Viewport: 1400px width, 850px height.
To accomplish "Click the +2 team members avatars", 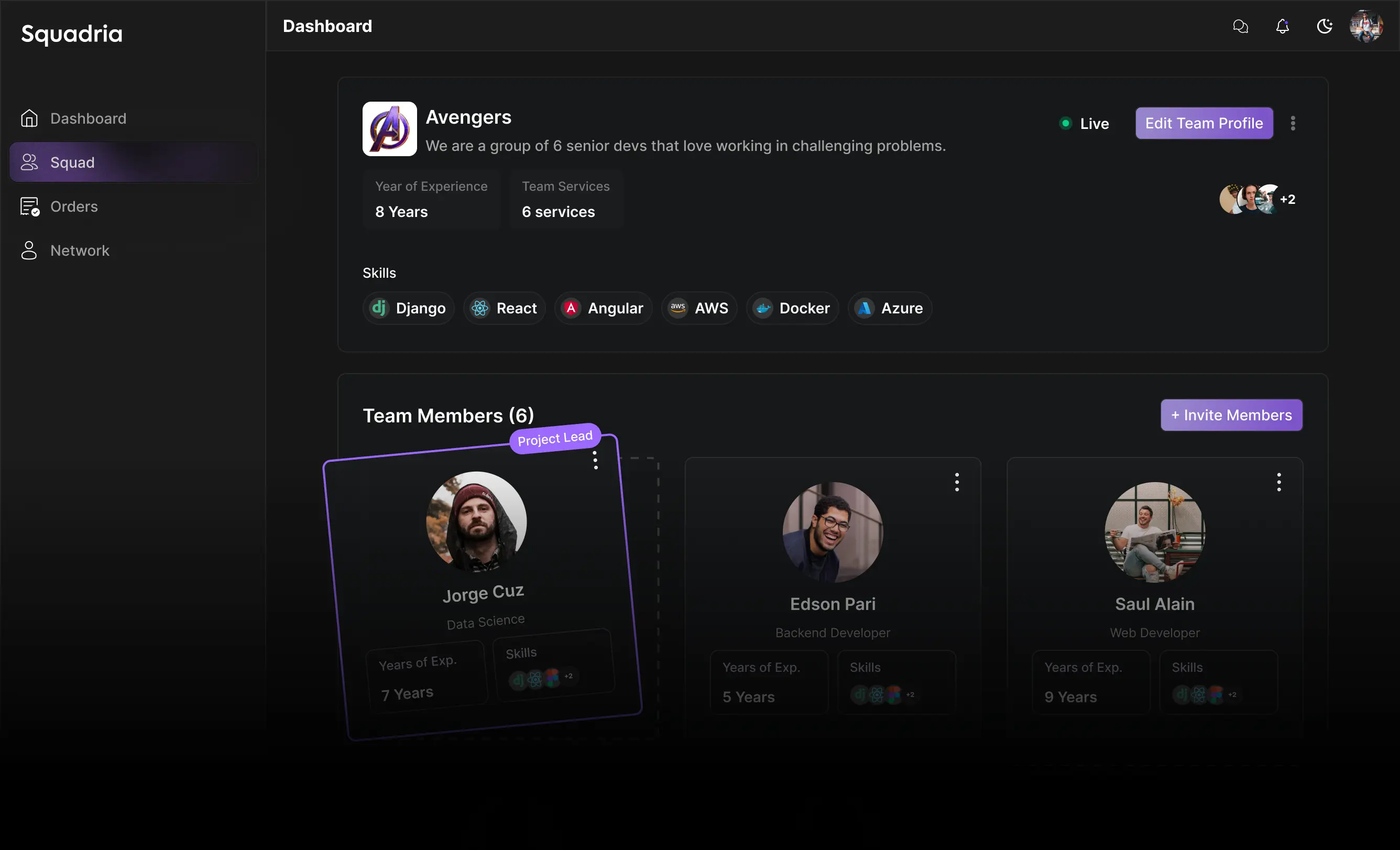I will pos(1286,200).
